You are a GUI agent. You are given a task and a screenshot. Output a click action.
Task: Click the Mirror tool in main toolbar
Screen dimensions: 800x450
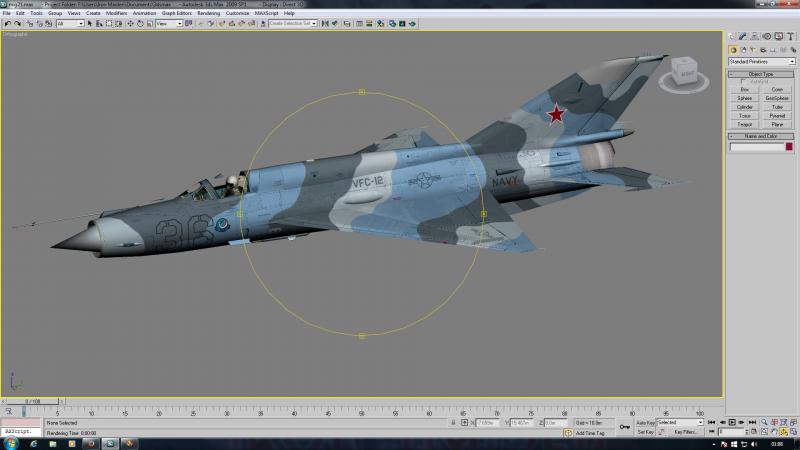point(325,24)
